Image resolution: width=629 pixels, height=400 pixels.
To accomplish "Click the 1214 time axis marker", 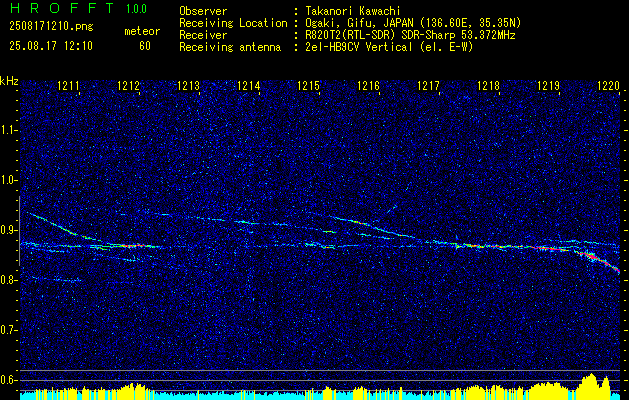I will [x=248, y=85].
